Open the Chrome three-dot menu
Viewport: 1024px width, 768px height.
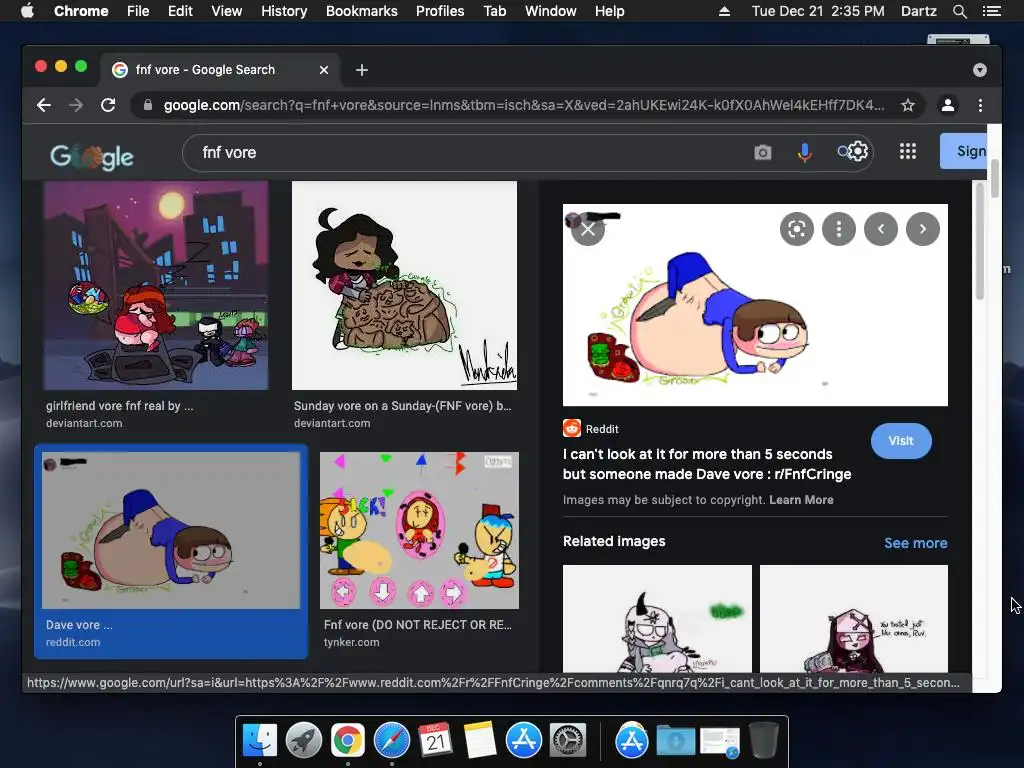tap(980, 105)
